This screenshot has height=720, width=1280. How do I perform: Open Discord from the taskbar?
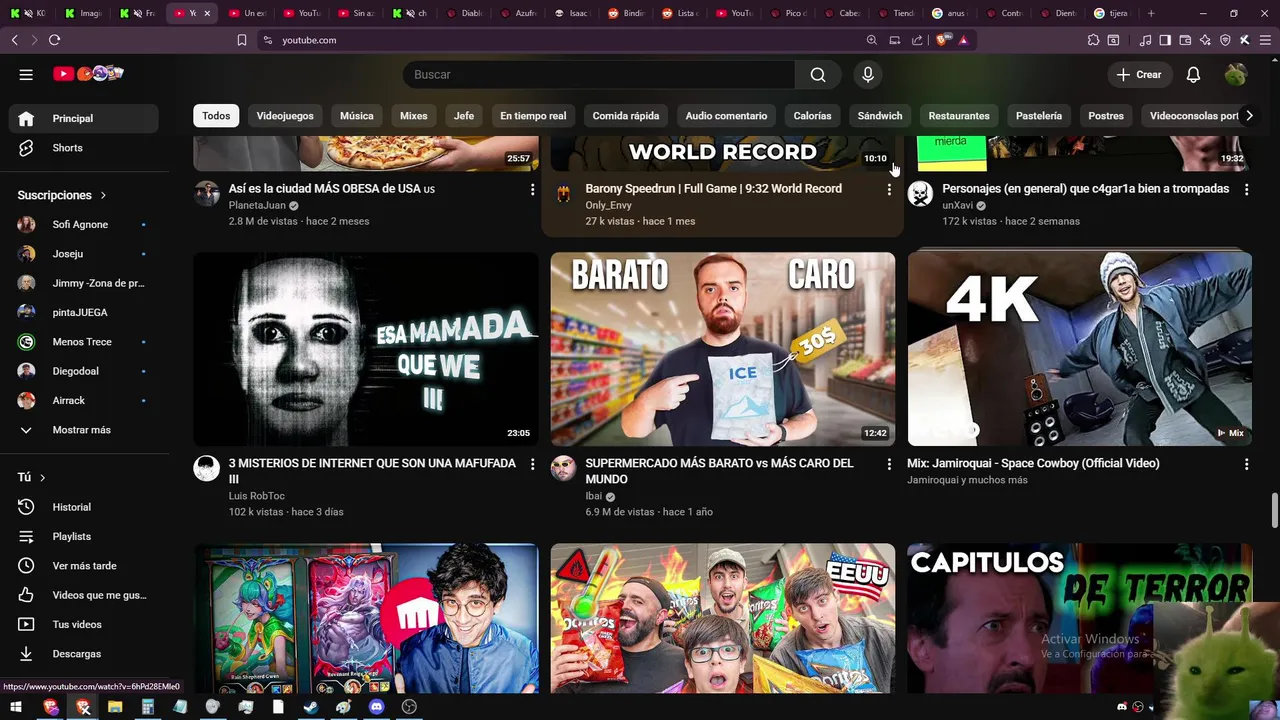(x=376, y=707)
